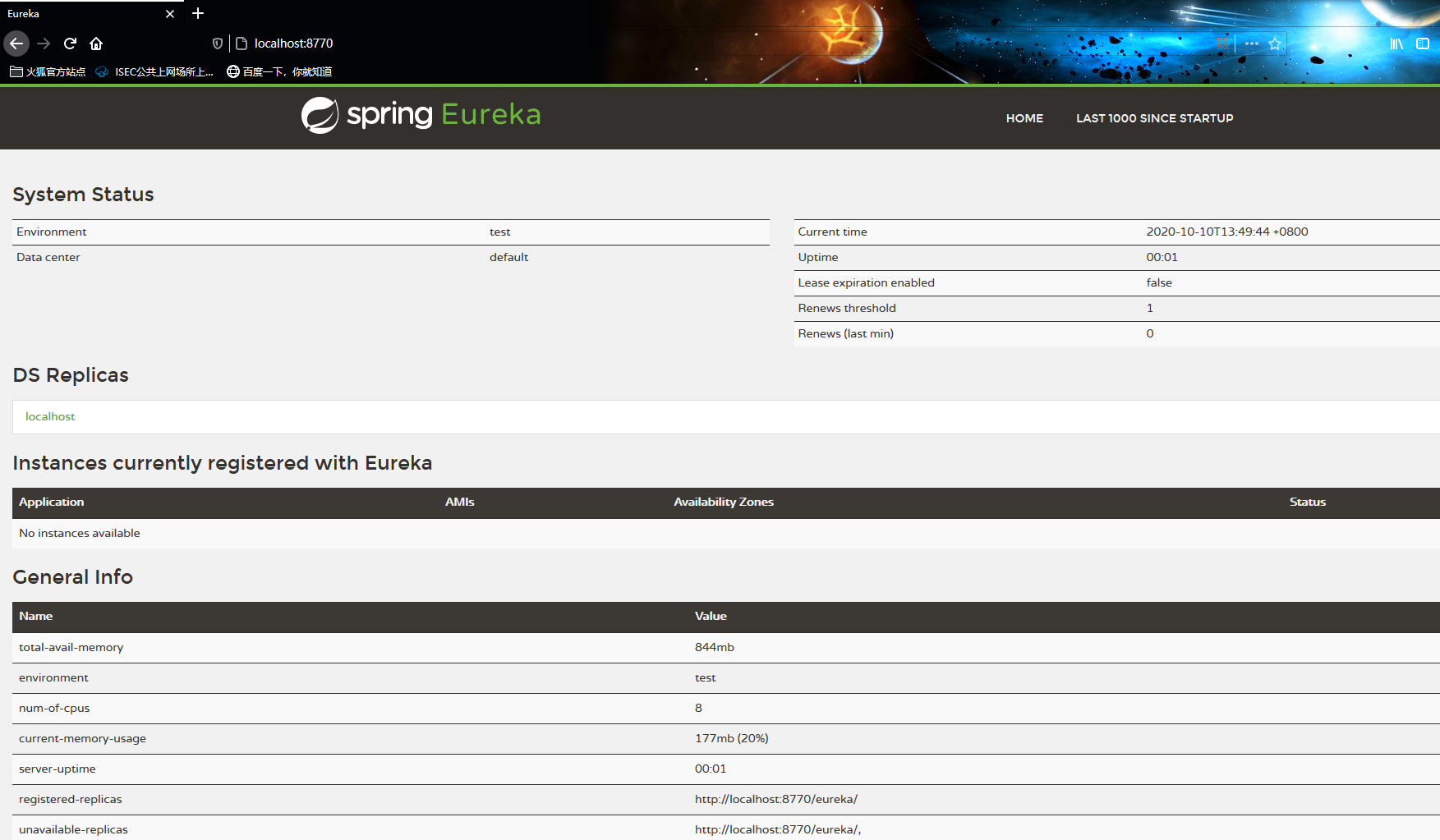Click the General Info heading

73,577
